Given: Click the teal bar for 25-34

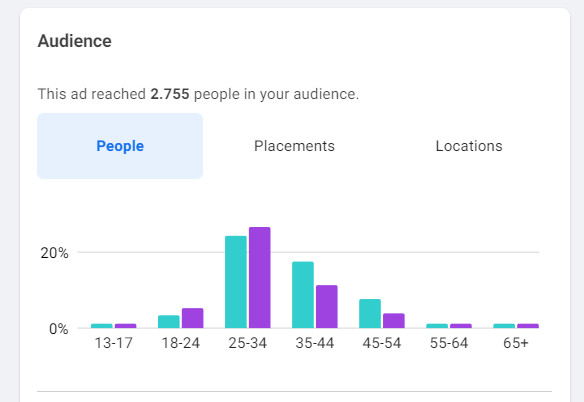Looking at the screenshot, I should pos(236,282).
